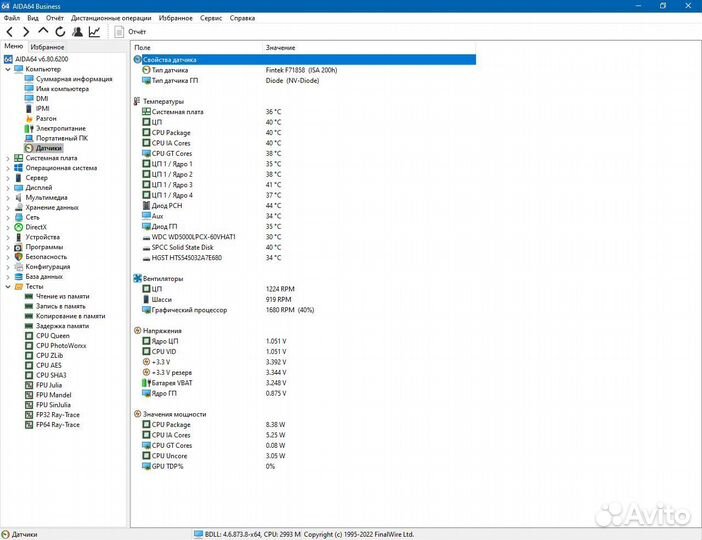Open the Отчёт menu in menu bar

55,18
